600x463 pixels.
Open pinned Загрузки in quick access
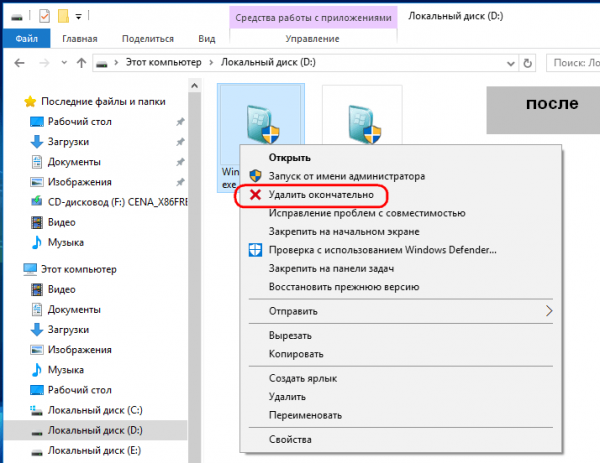point(68,142)
